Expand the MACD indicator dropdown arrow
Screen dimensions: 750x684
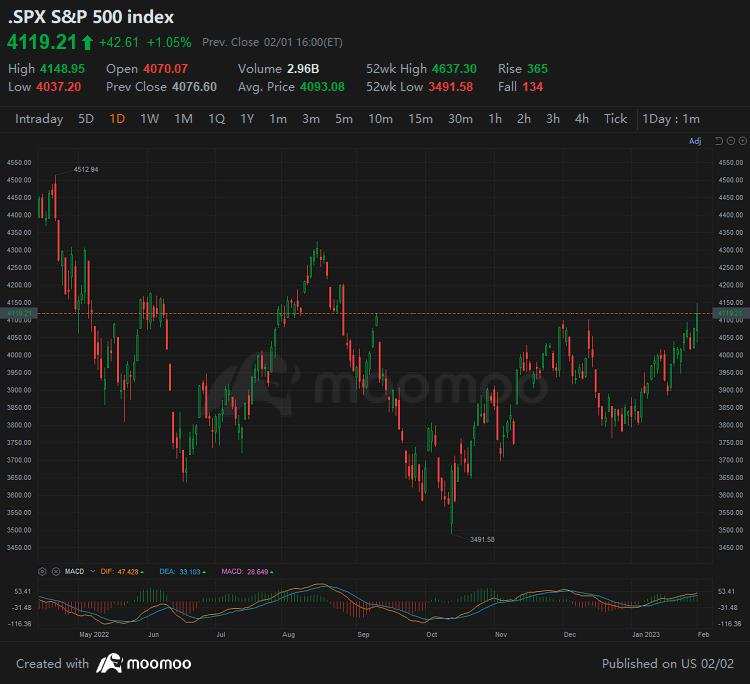92,572
